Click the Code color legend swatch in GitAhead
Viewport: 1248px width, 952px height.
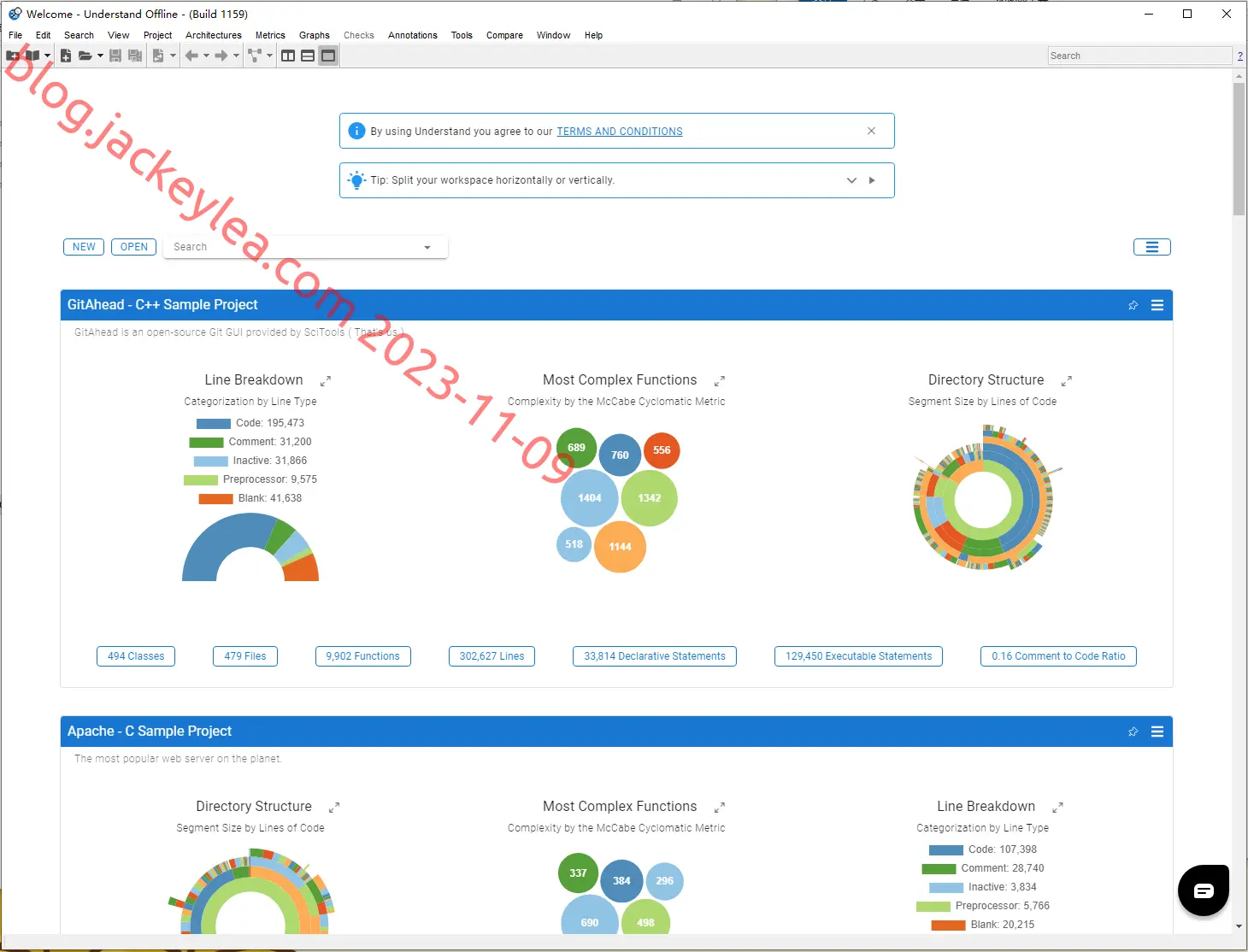coord(214,424)
